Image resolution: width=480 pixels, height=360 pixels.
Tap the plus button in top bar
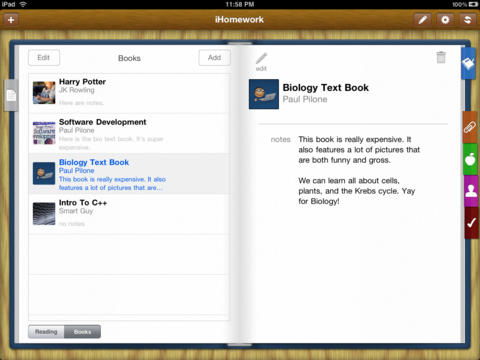pos(11,20)
